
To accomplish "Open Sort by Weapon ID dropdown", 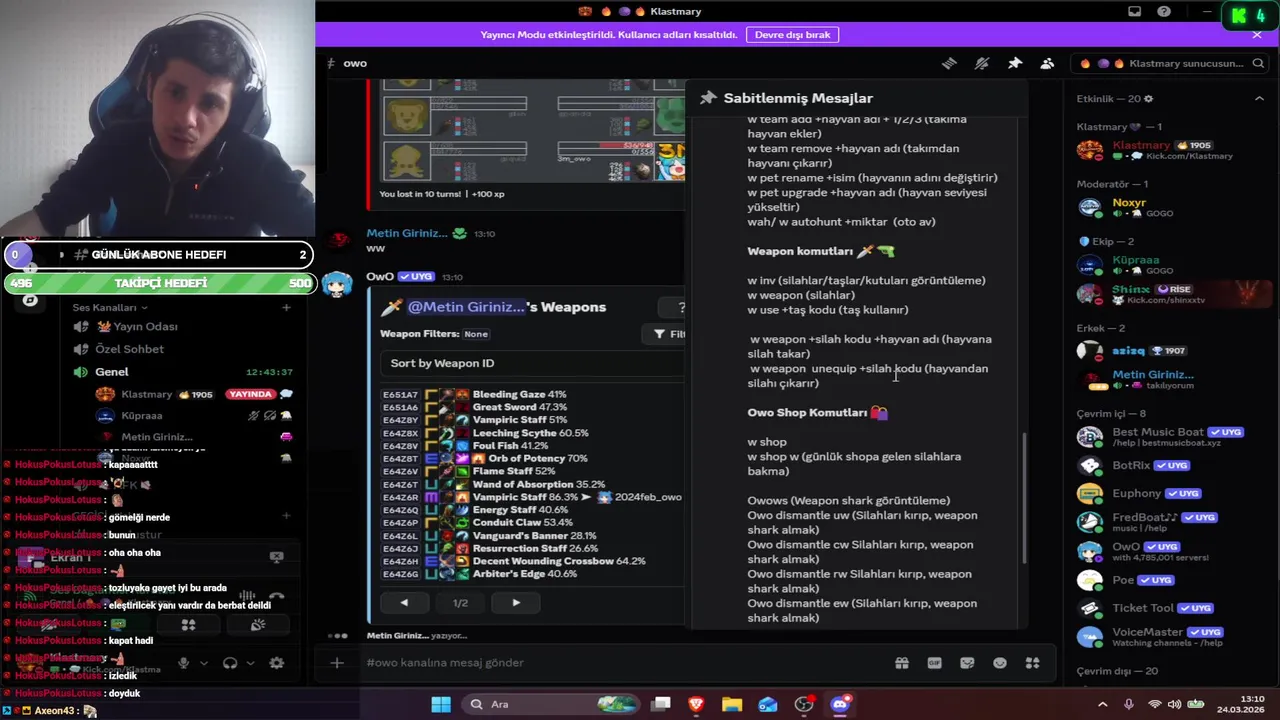I will 532,363.
